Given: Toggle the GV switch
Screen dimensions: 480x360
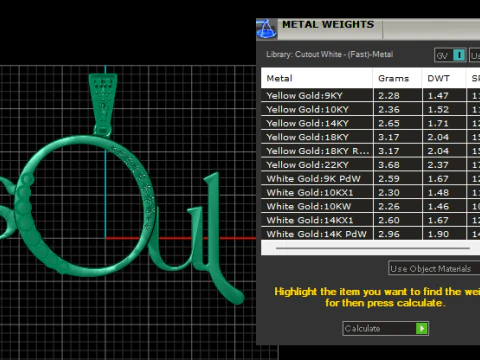Looking at the screenshot, I should pos(450,55).
